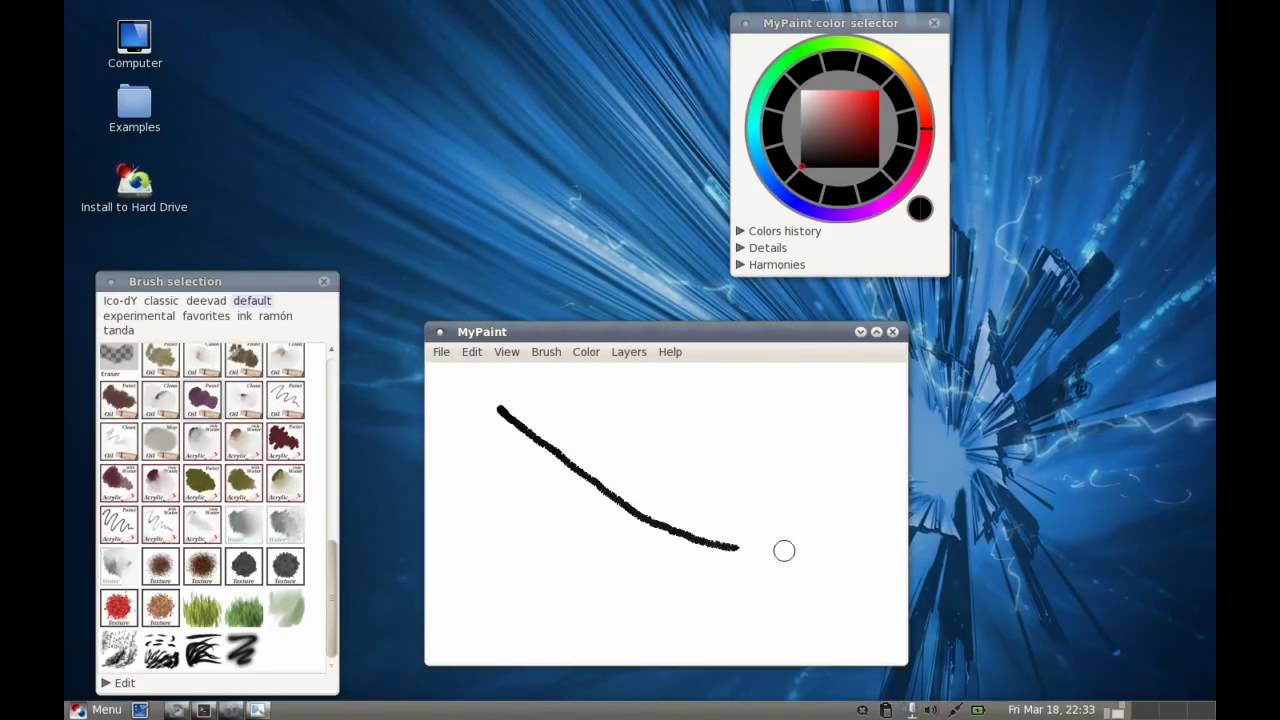Viewport: 1280px width, 720px height.
Task: Open the Layers menu
Action: (x=629, y=352)
